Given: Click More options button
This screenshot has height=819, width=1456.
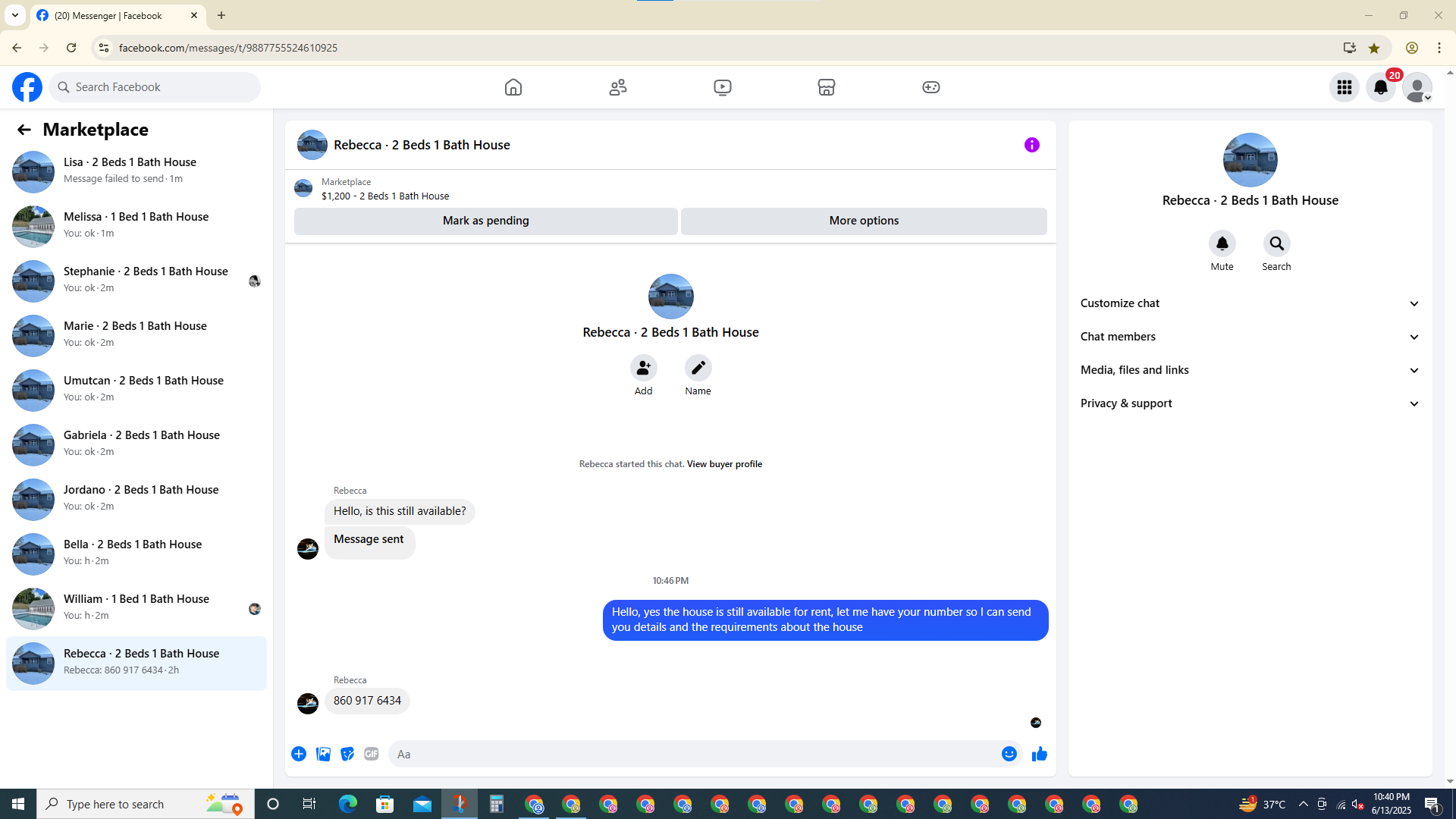Looking at the screenshot, I should click(x=864, y=221).
